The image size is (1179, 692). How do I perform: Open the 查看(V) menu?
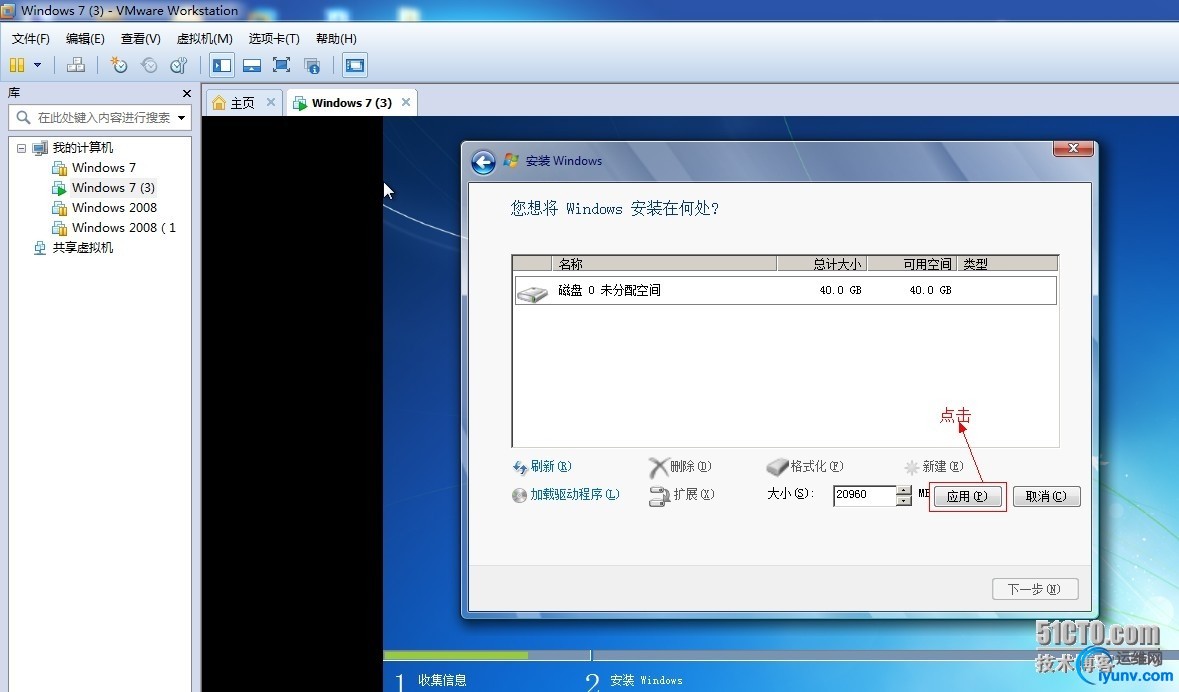pos(141,38)
